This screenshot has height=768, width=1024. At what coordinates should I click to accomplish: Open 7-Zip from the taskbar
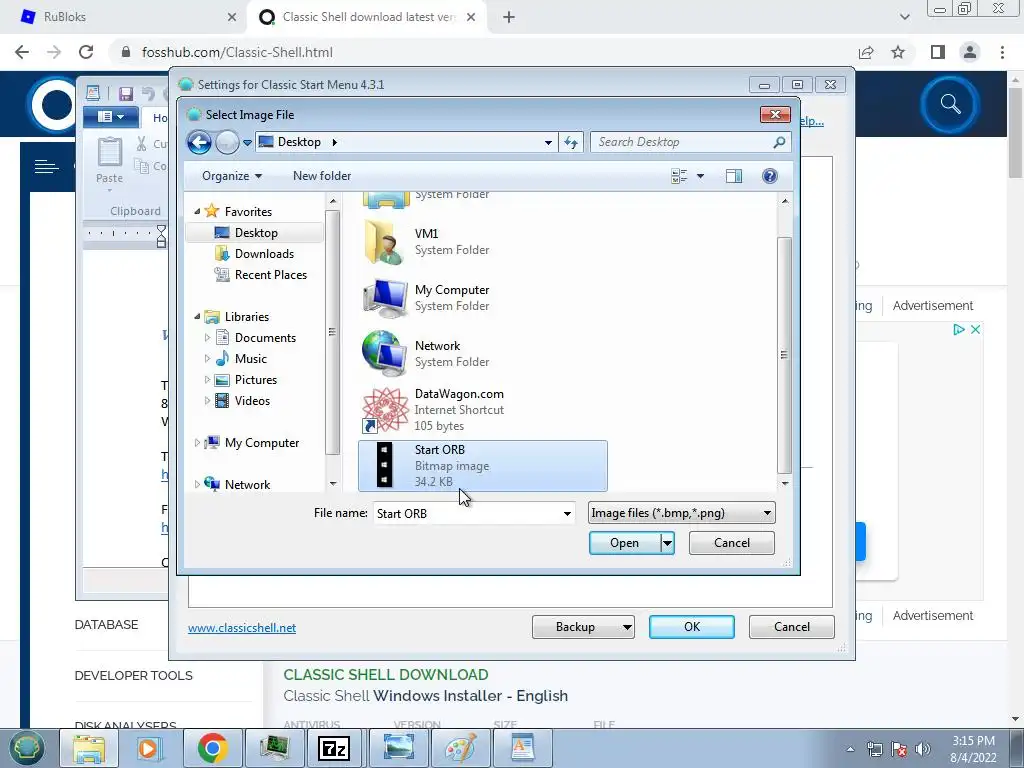tap(335, 748)
